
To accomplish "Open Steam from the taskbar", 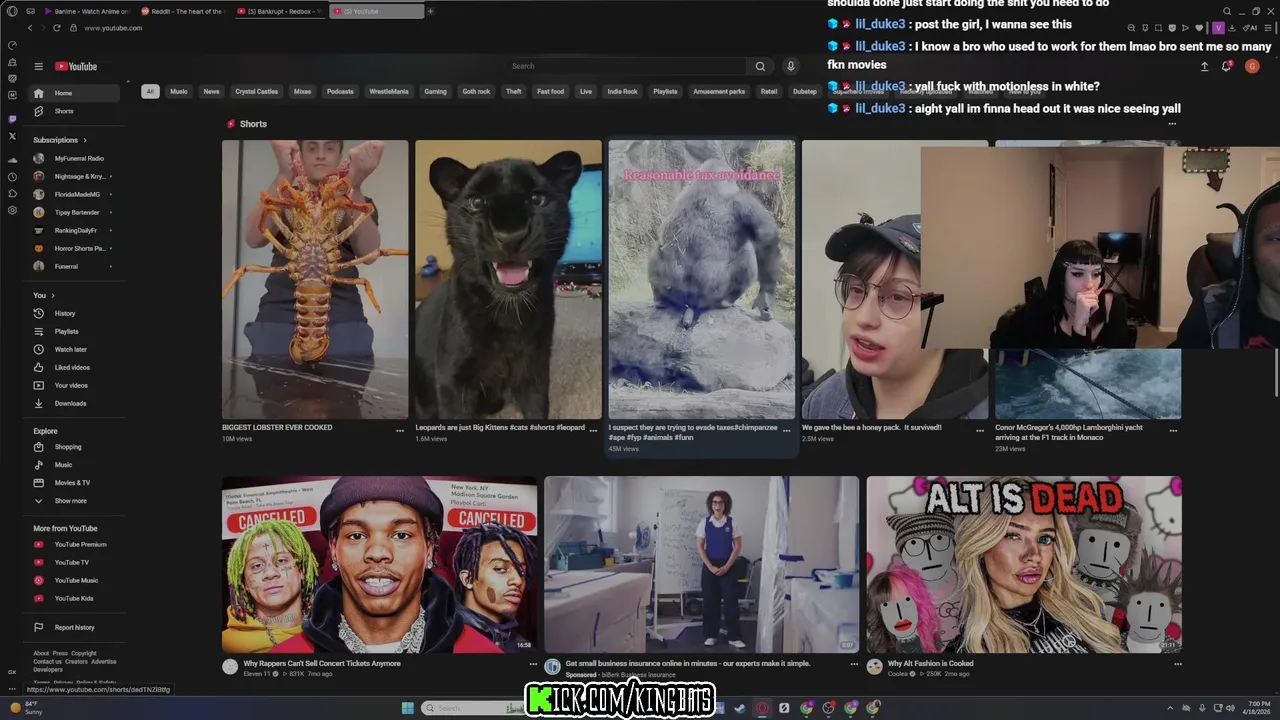I will click(740, 708).
